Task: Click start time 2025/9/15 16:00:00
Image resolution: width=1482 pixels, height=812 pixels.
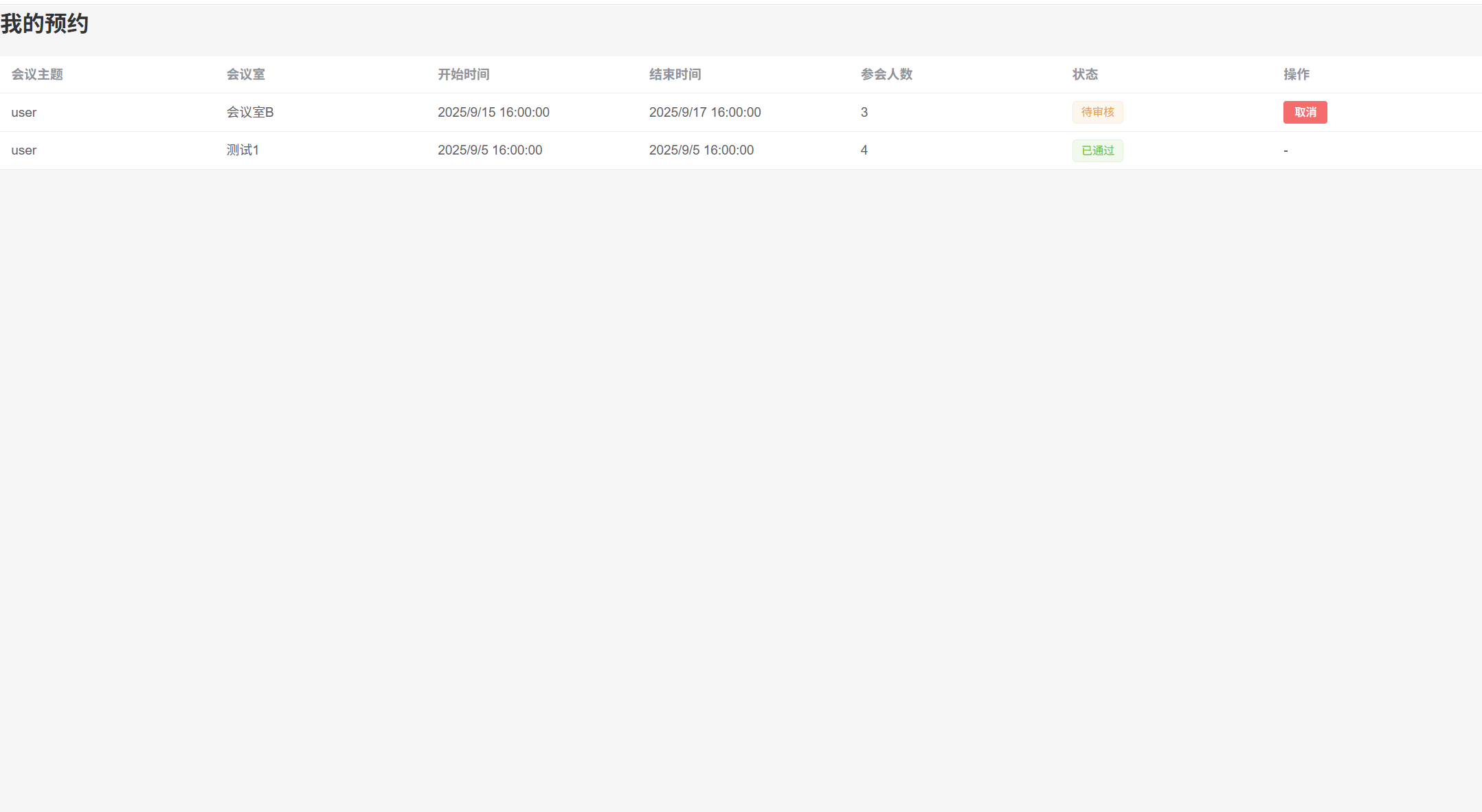Action: [x=493, y=112]
